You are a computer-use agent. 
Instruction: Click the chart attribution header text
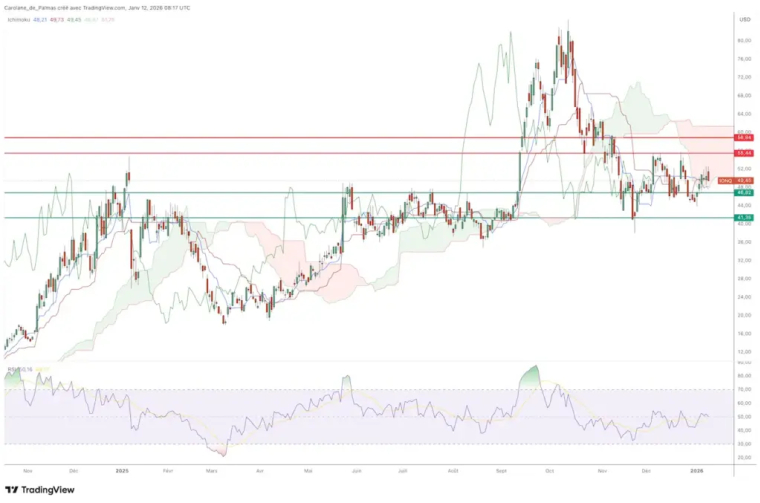click(97, 8)
